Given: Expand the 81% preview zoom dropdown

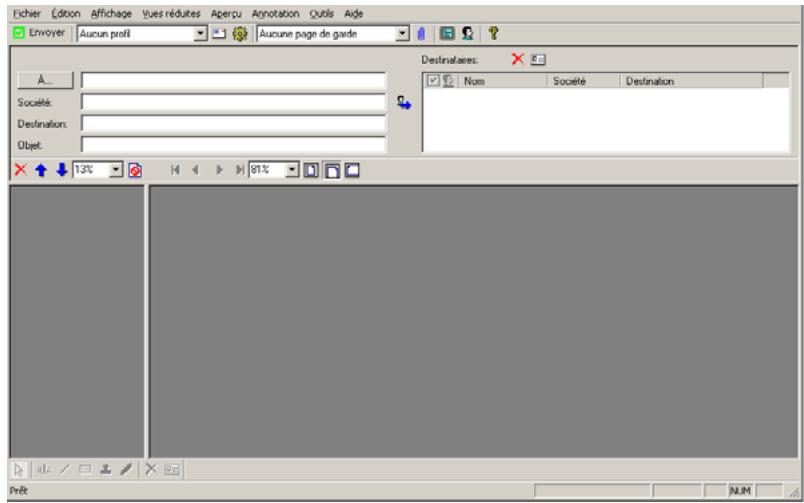Looking at the screenshot, I should [292, 170].
